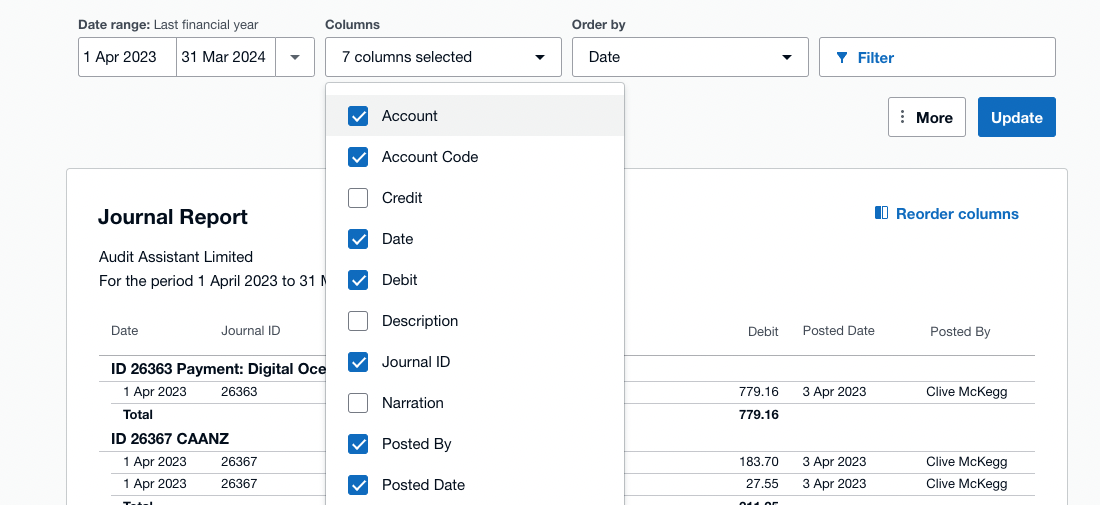The width and height of the screenshot is (1100, 505).
Task: Click the ID 26363 Payment group heading
Action: click(218, 369)
